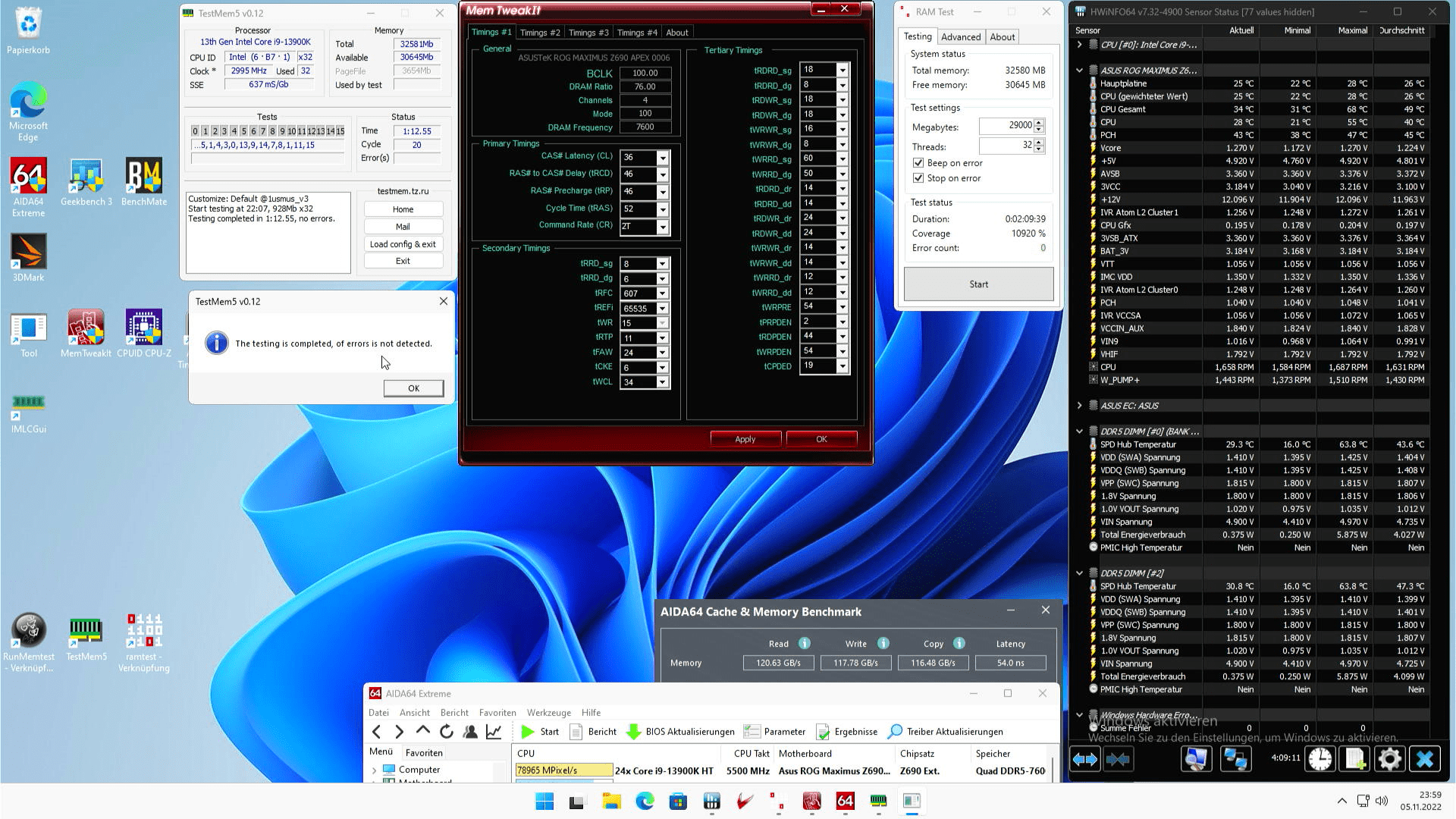Screen dimensions: 1456x819
Task: Click AIDA64 graph chart icon
Action: [x=494, y=732]
